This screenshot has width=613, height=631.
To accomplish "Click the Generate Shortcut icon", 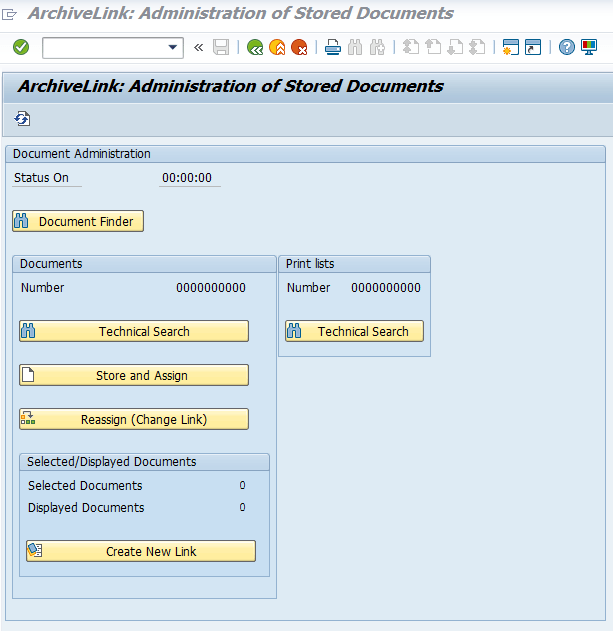I will pos(533,47).
